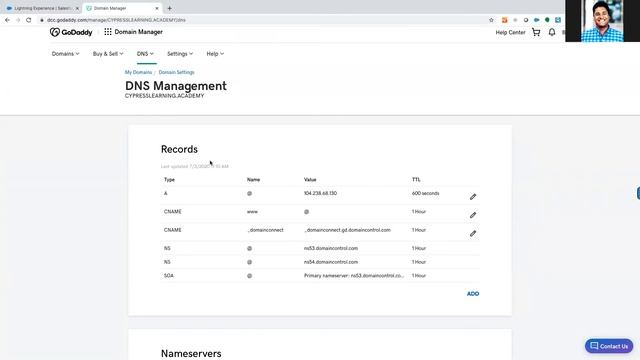Click the SOA Primary nameserver value
640x360 pixels.
tap(353, 276)
